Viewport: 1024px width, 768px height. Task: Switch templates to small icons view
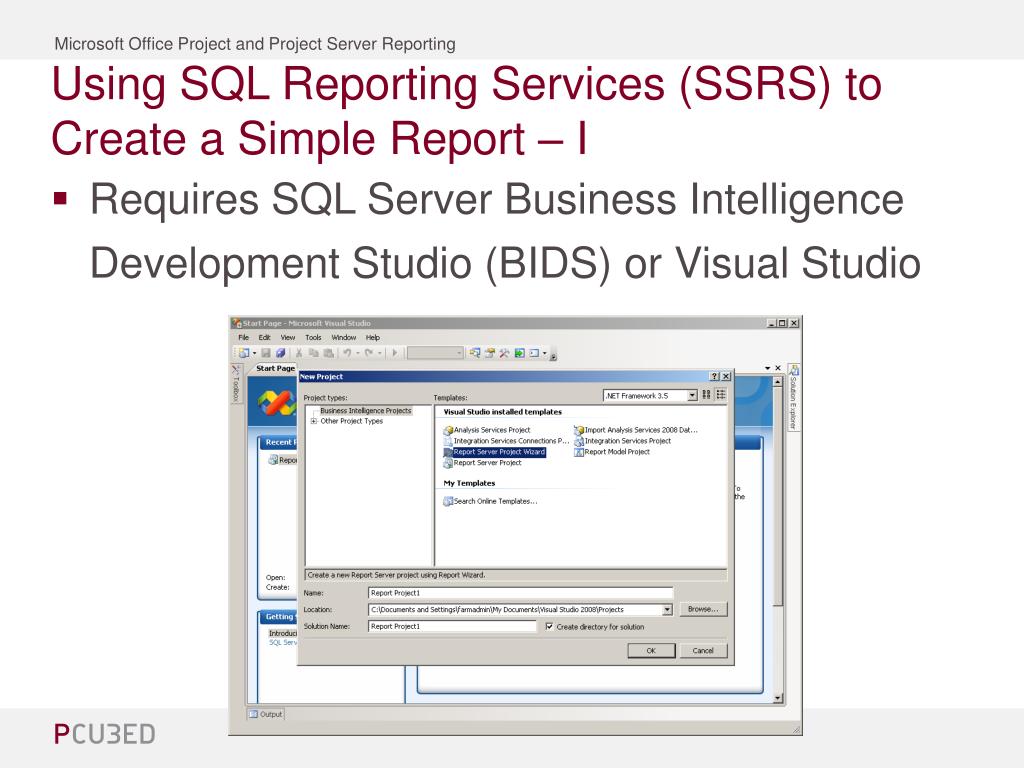[721, 395]
